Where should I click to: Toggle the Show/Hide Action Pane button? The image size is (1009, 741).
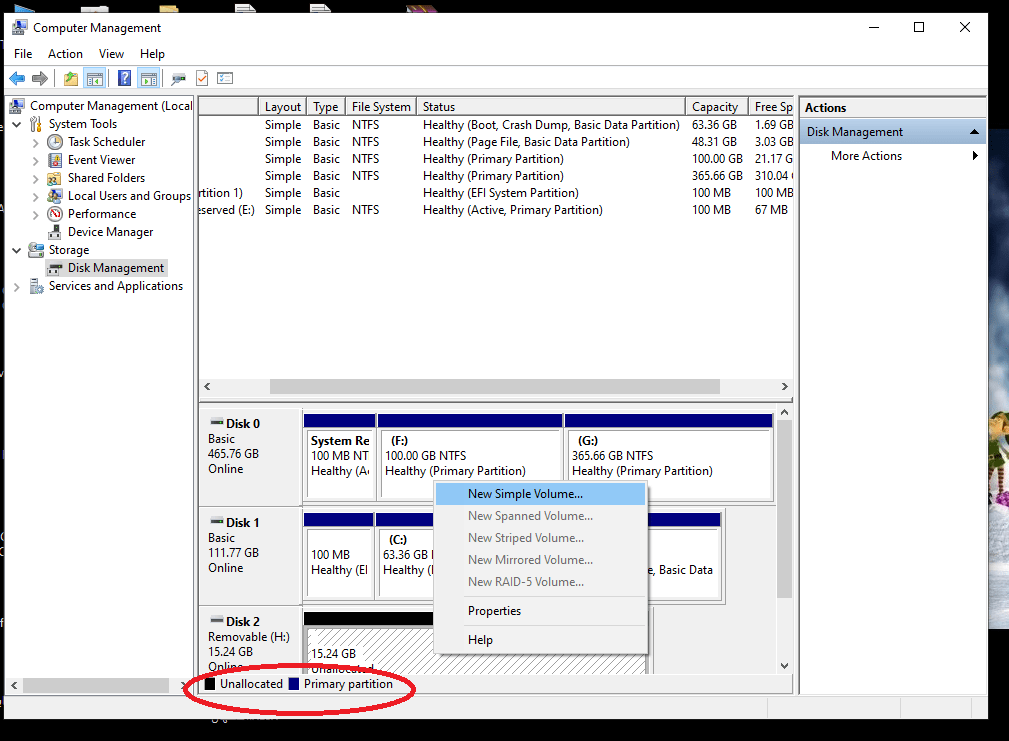click(x=148, y=78)
